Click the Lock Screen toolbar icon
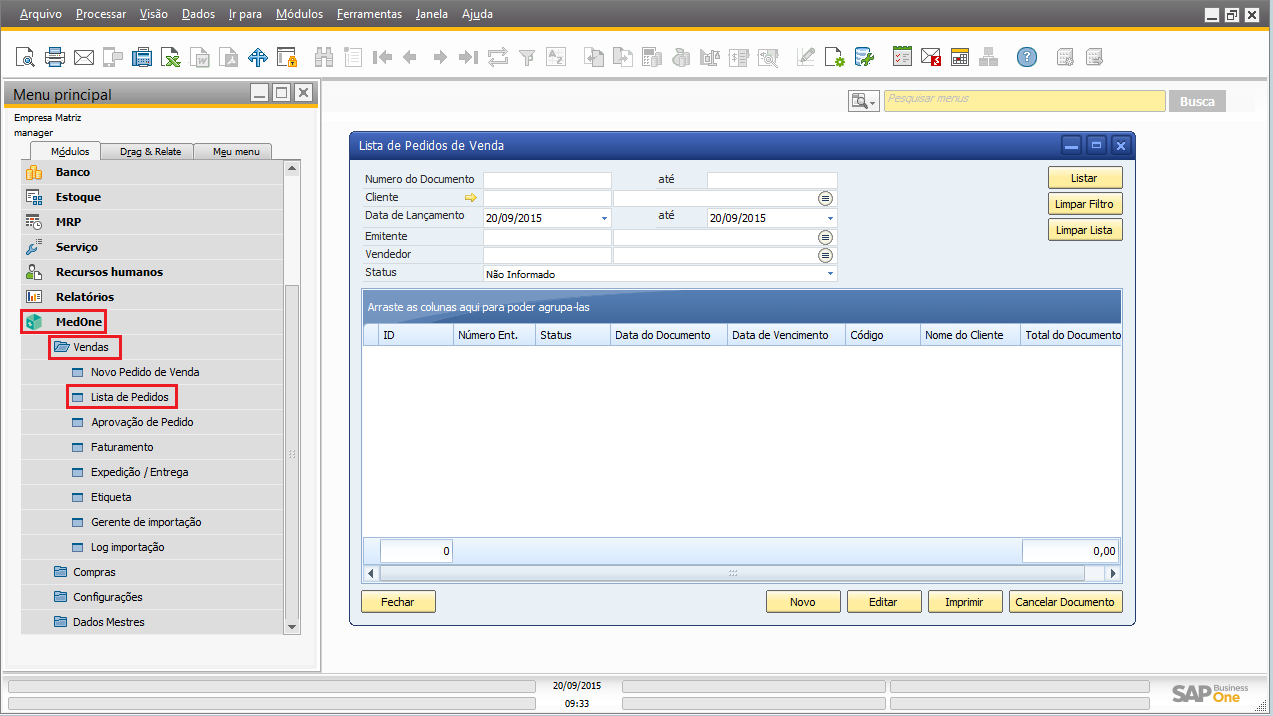The height and width of the screenshot is (716, 1273). pyautogui.click(x=287, y=57)
